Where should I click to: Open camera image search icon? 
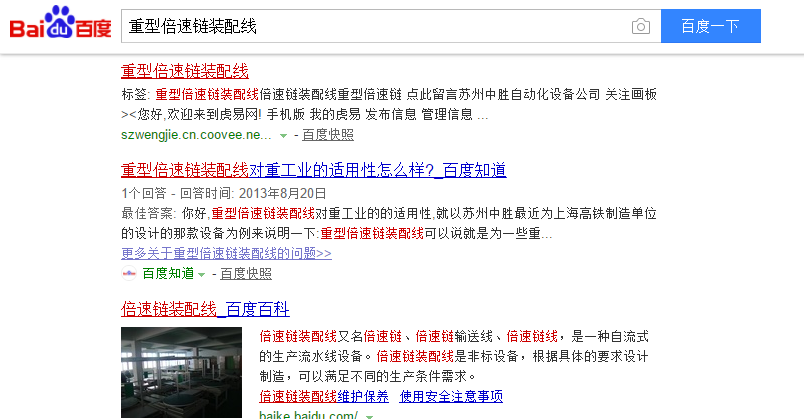(640, 26)
